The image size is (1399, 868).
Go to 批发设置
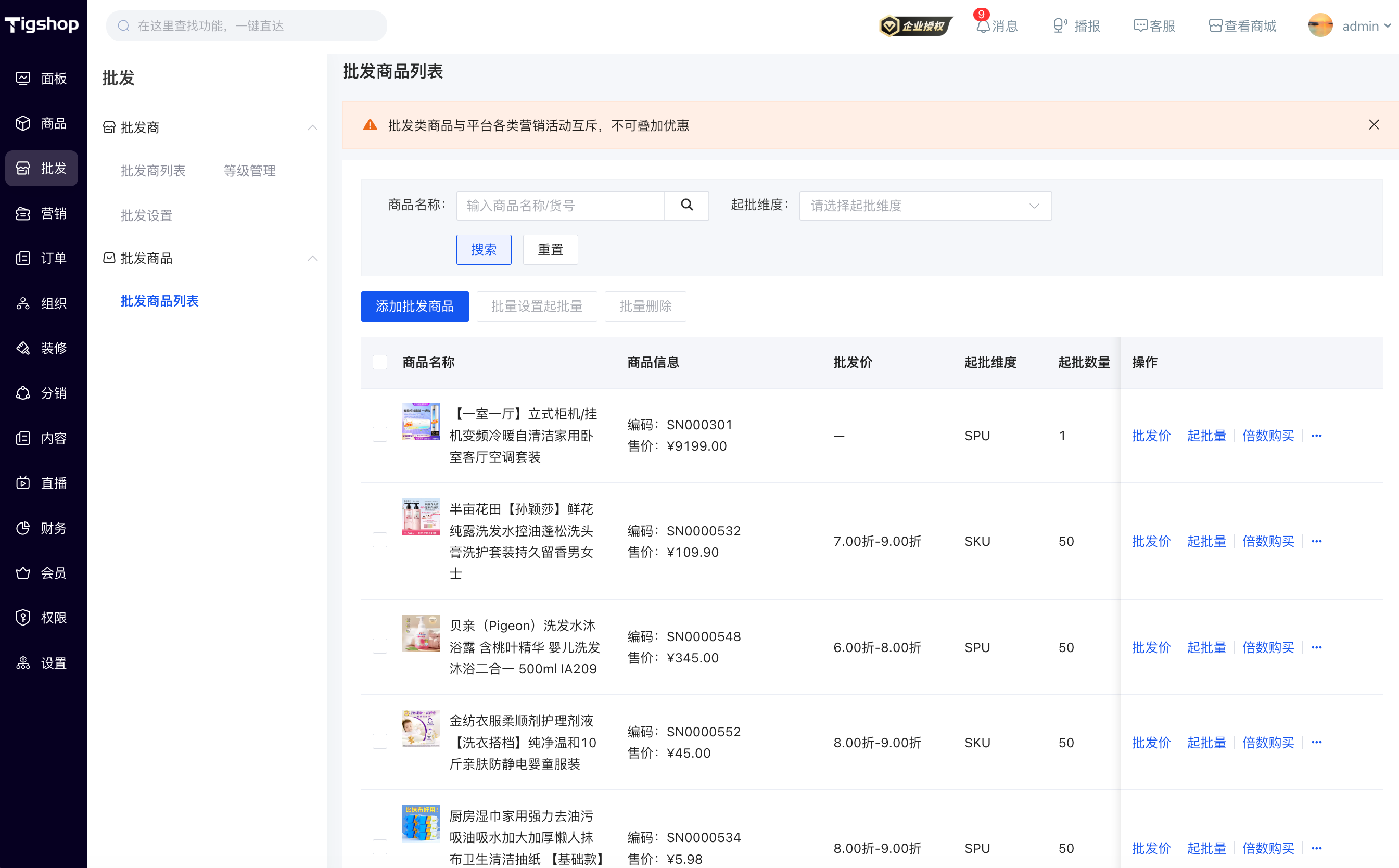146,216
